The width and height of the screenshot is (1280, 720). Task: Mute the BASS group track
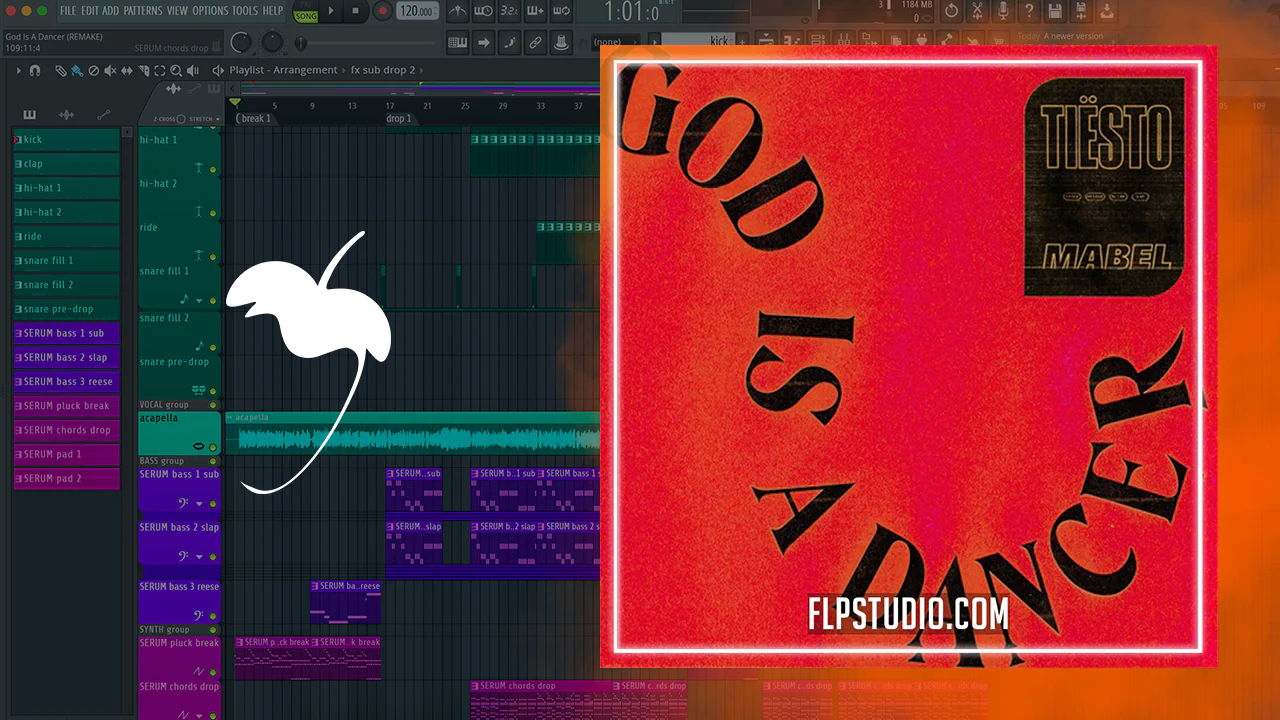(213, 461)
